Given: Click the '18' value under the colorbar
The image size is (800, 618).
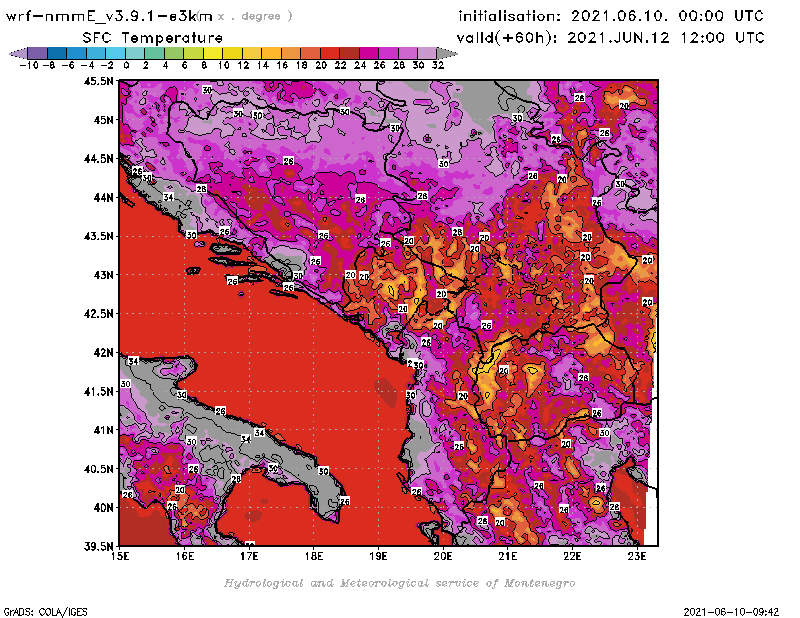Looking at the screenshot, I should tap(302, 65).
